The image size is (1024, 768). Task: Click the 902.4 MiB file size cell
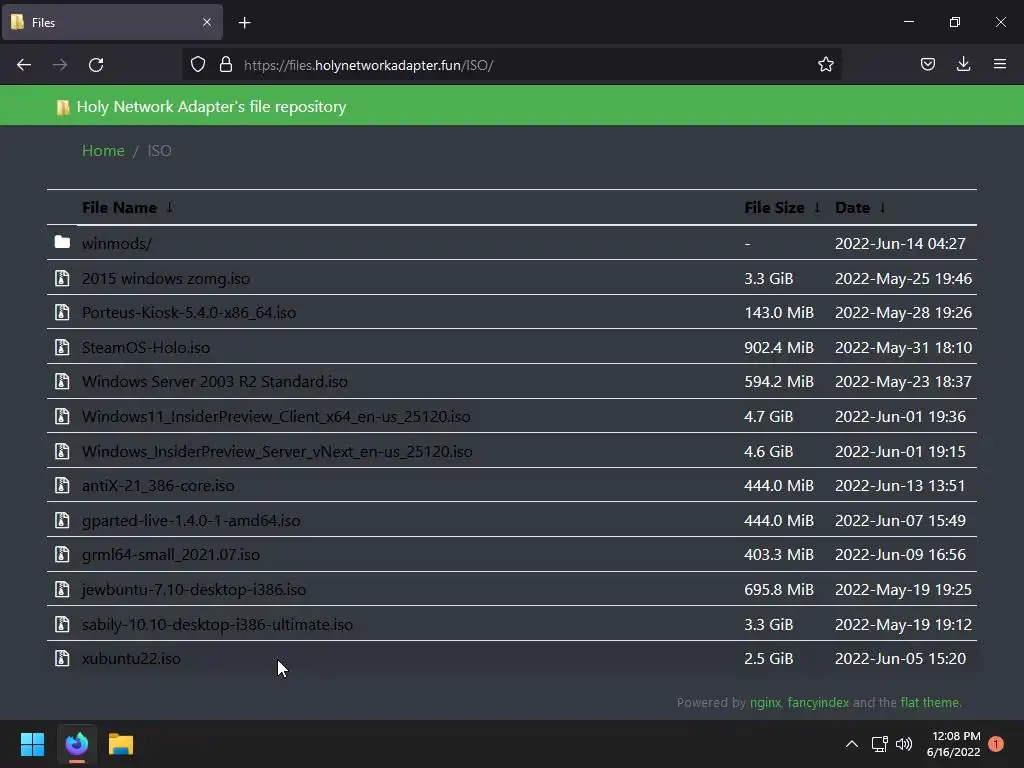[x=779, y=347]
